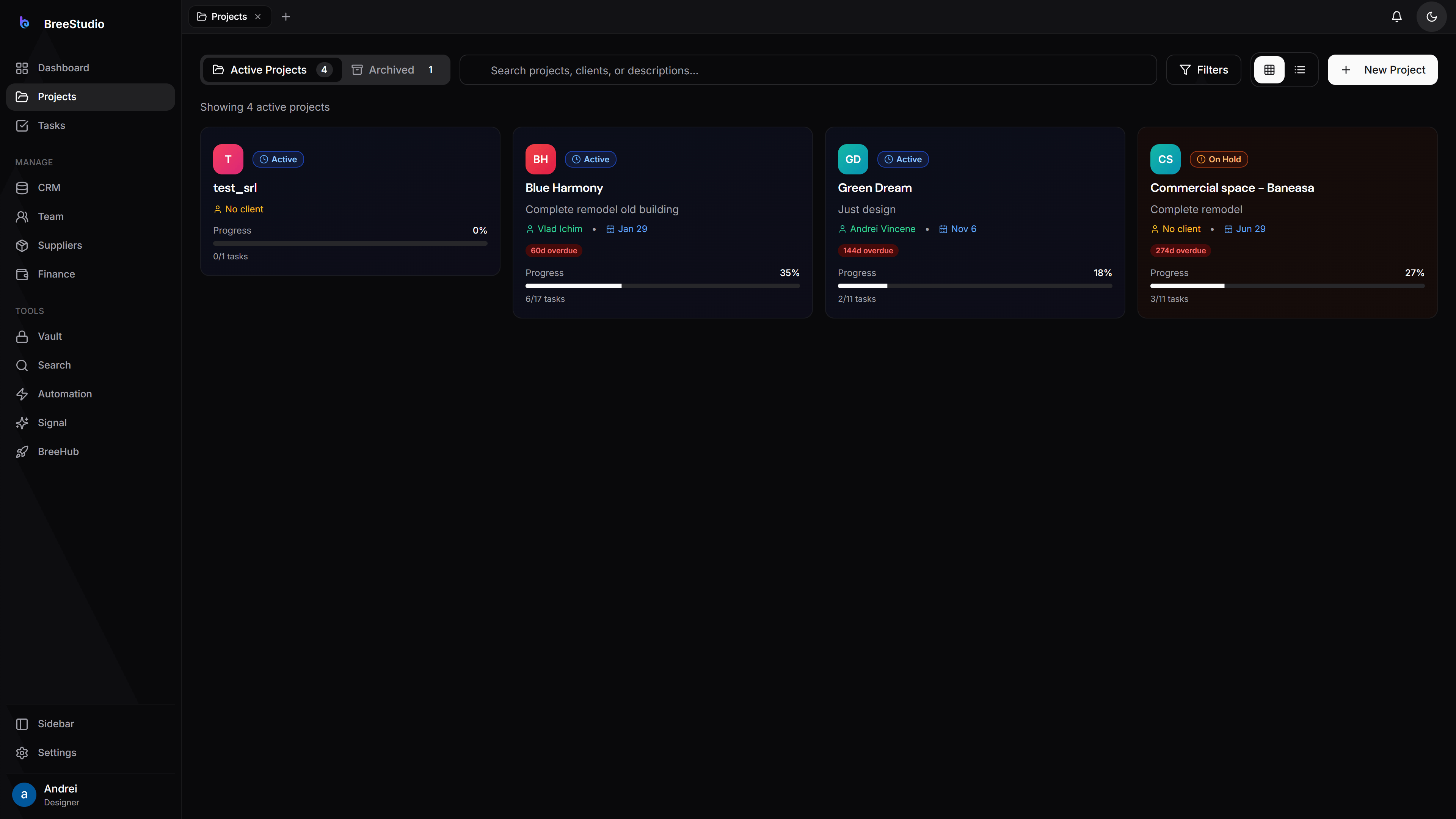Switch to Active Projects tab
Image resolution: width=1456 pixels, height=819 pixels.
273,69
